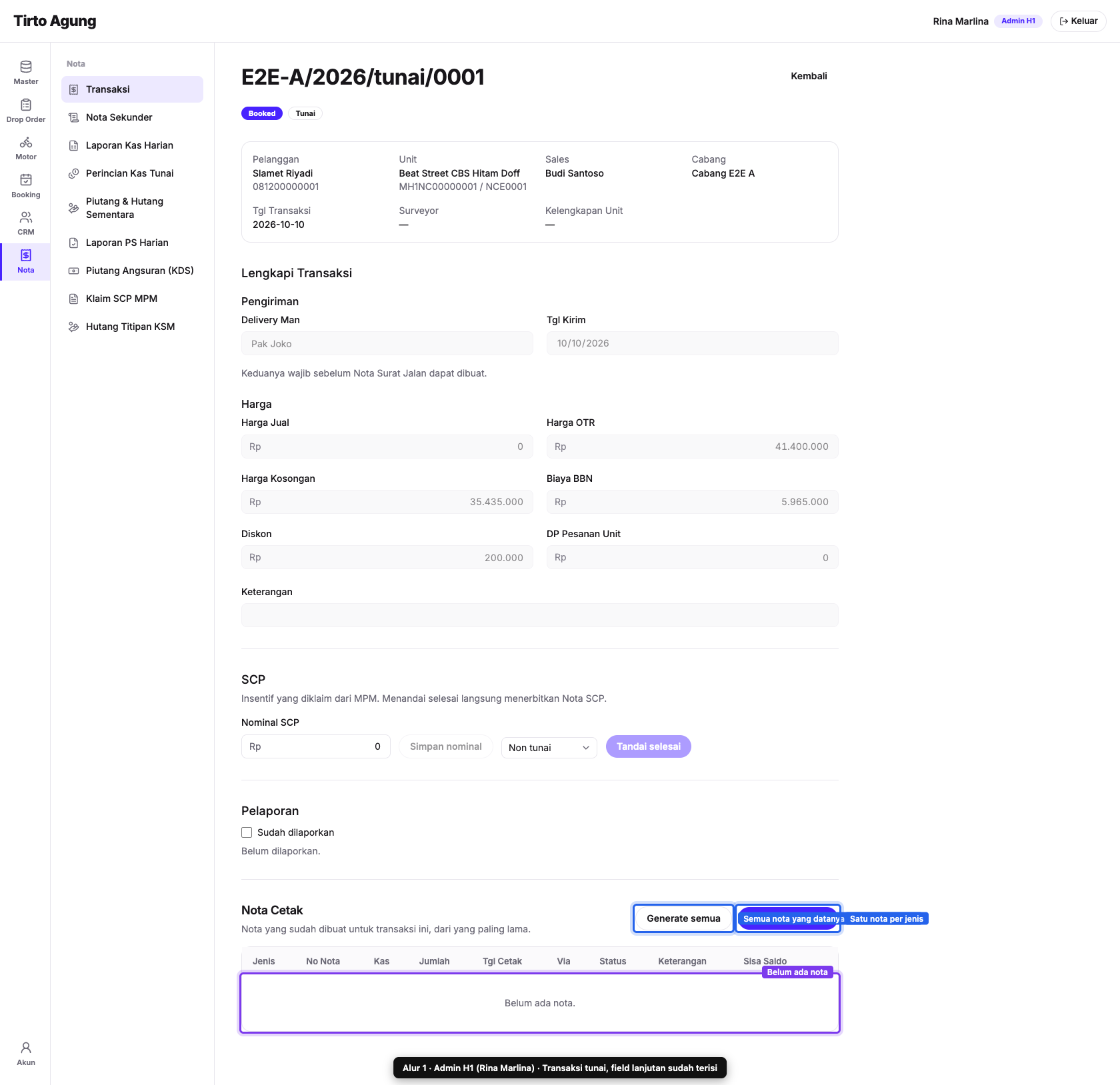Screen dimensions: 1120x1085
Task: Click the Generate semua button
Action: (x=683, y=918)
